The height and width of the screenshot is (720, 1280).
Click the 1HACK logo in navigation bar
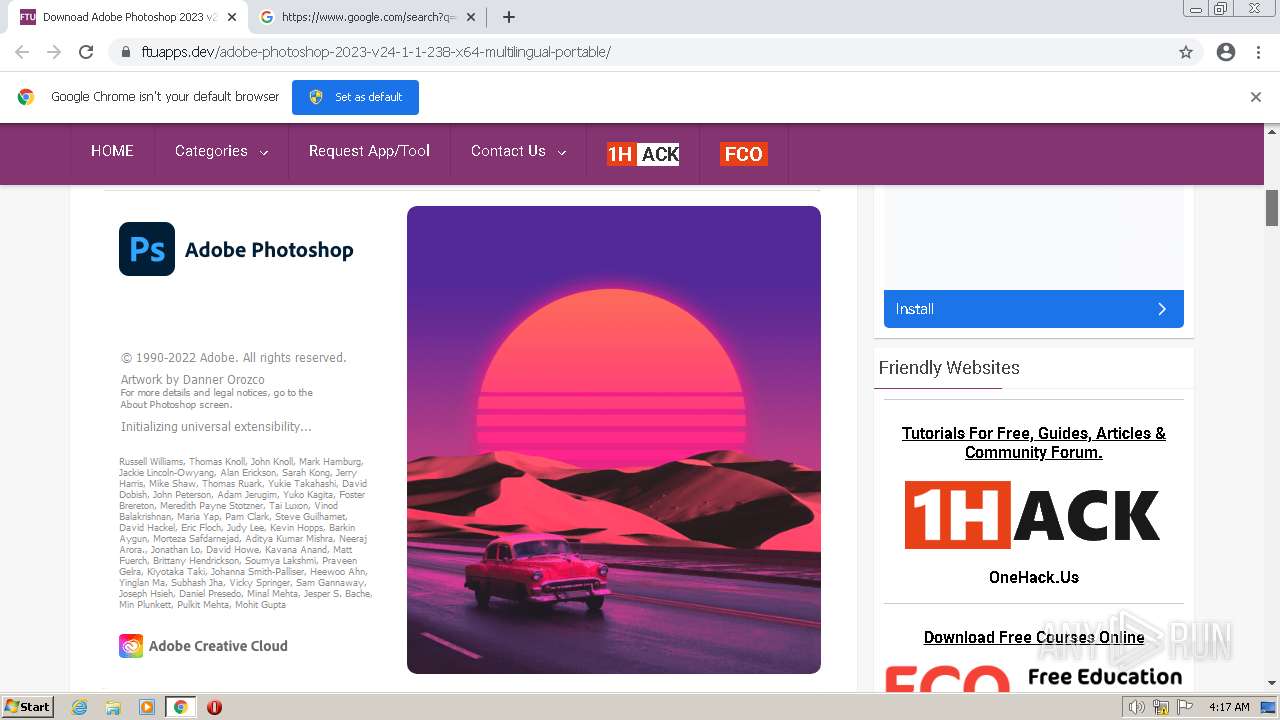643,153
